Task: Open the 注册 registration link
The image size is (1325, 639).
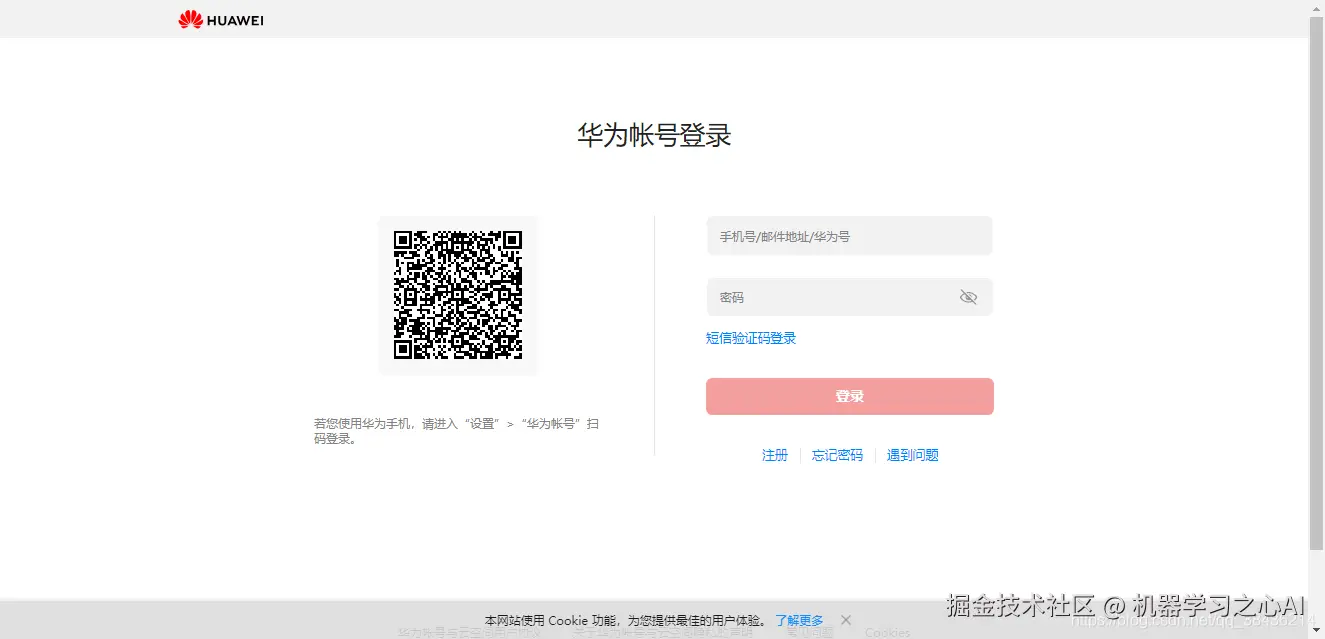Action: click(x=775, y=455)
